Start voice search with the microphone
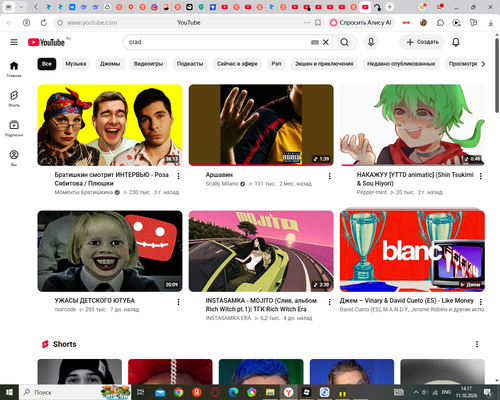The image size is (500, 400). (x=371, y=42)
